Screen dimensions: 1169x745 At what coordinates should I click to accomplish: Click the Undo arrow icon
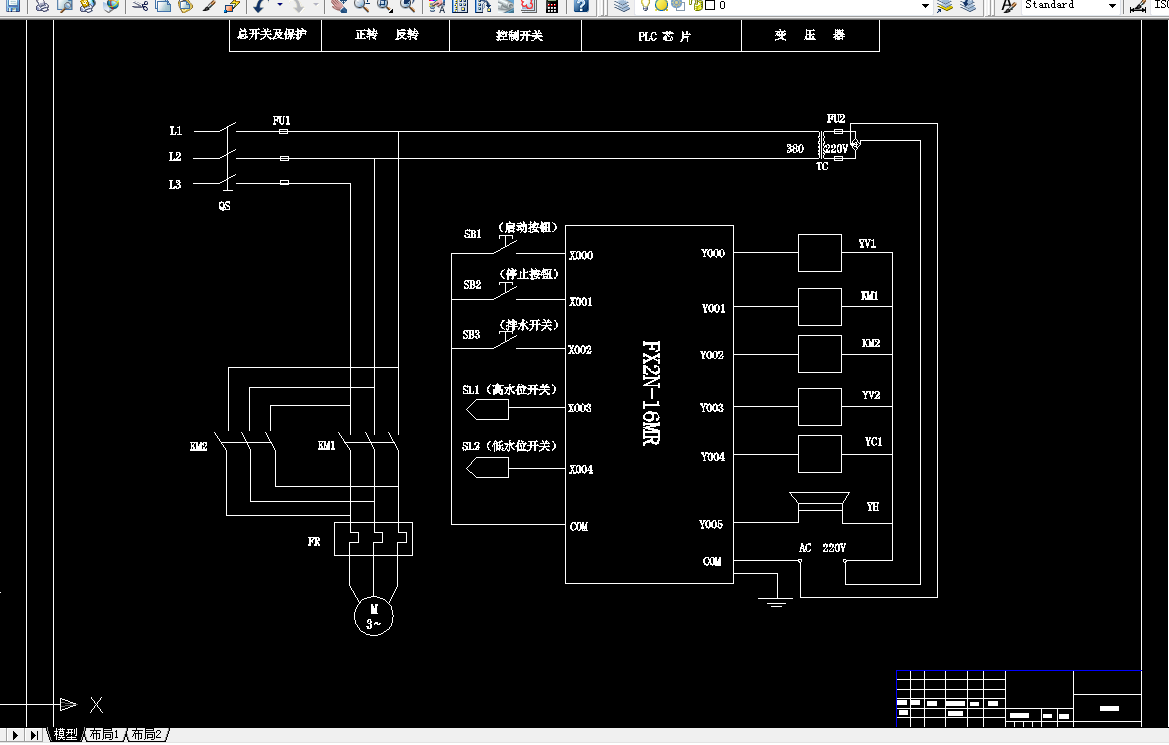point(259,6)
